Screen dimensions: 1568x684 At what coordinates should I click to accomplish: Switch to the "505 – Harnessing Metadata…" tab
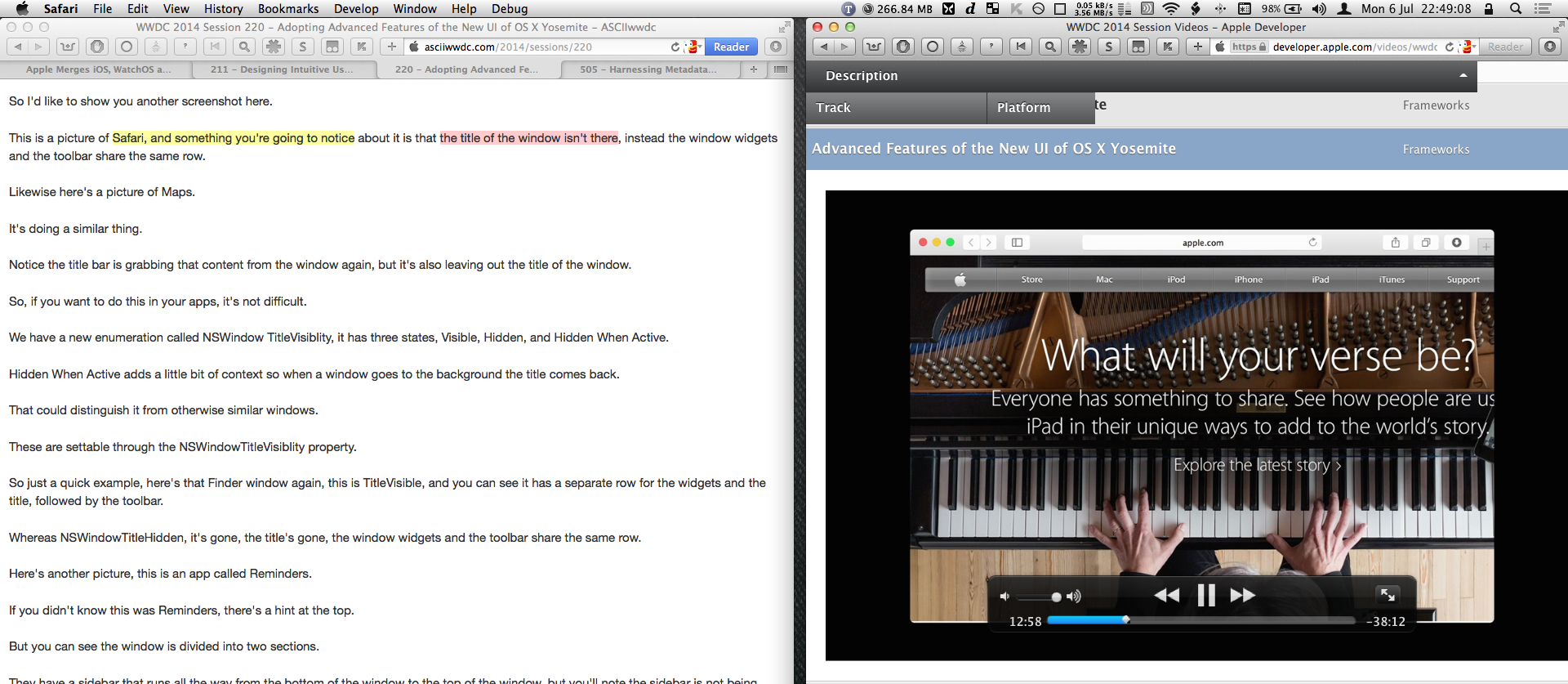[649, 69]
